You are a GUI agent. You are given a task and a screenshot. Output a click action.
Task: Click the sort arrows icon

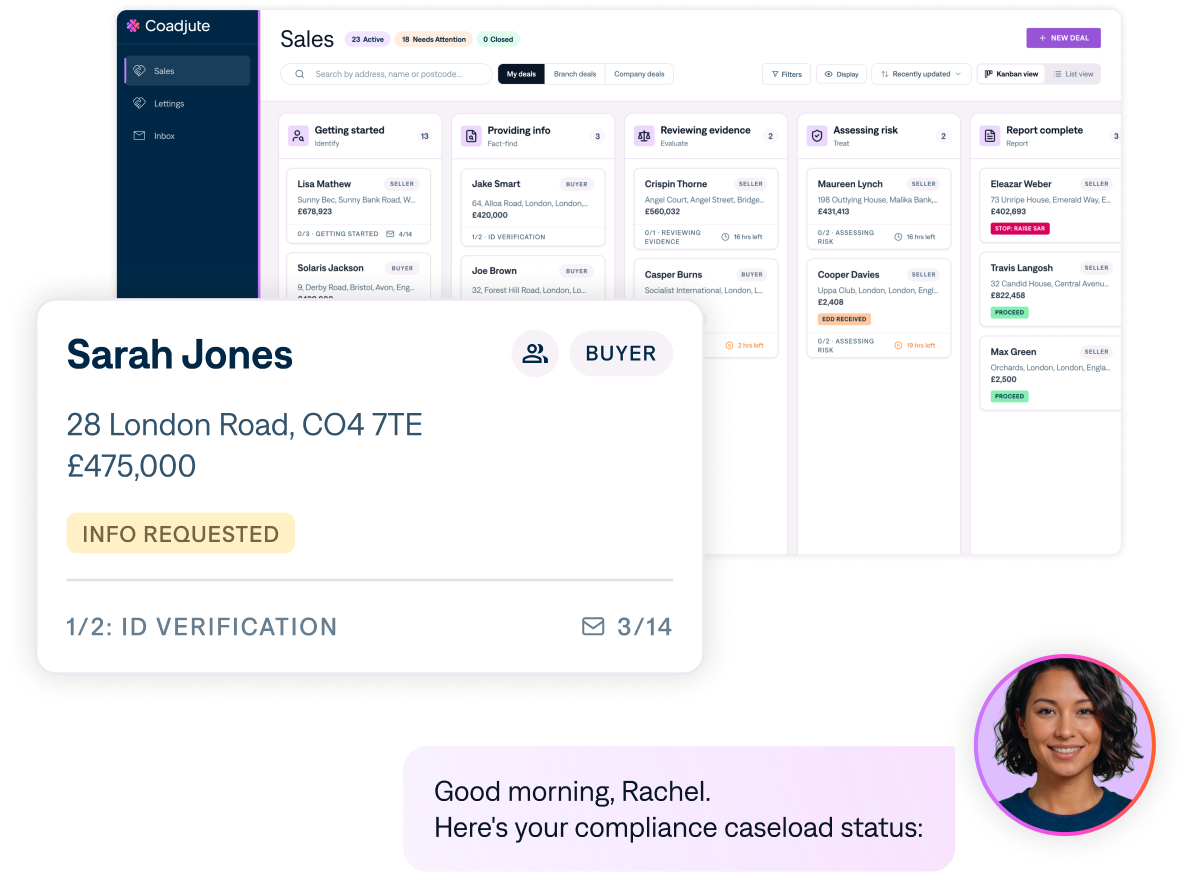(x=885, y=74)
